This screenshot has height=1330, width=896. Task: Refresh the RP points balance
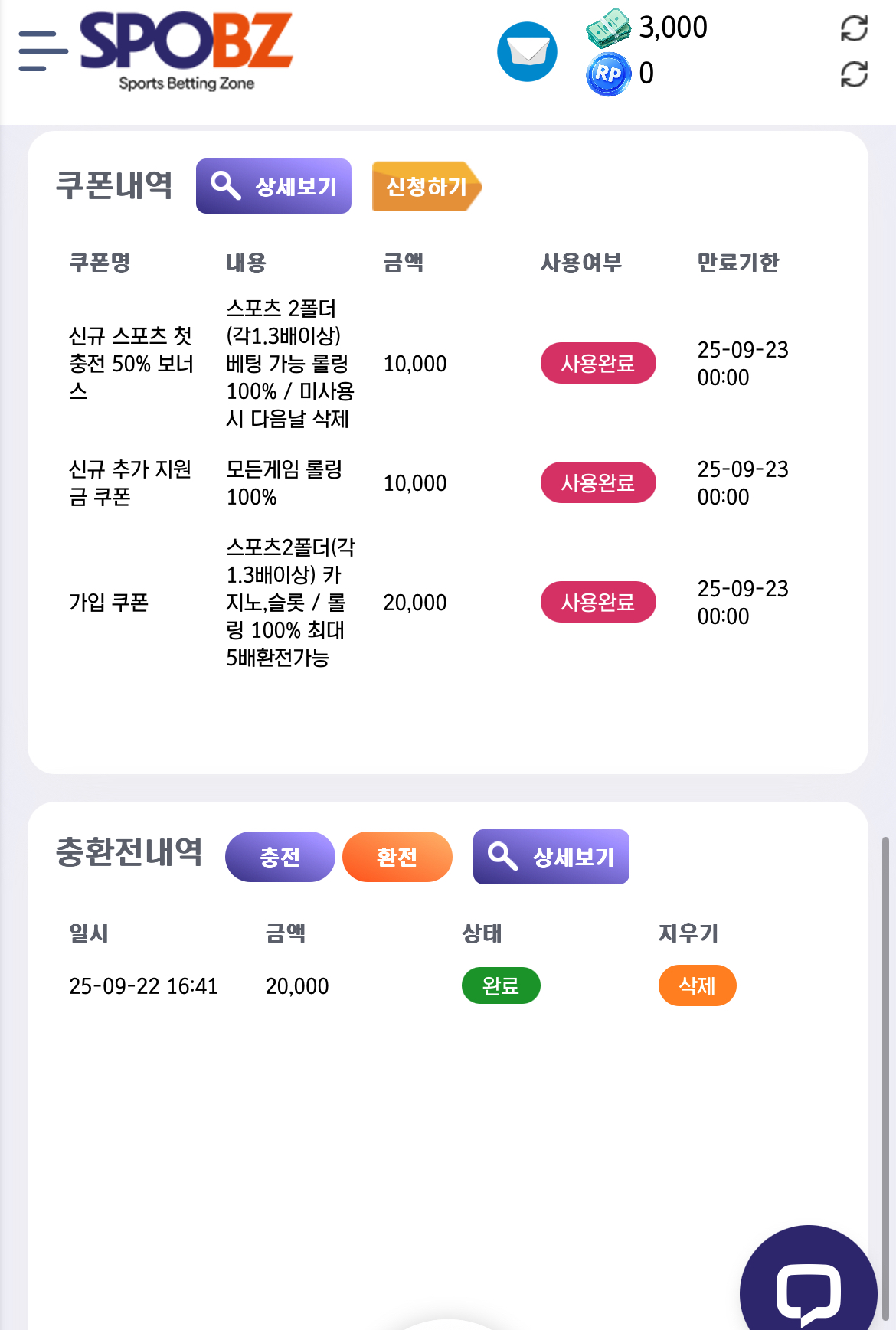[x=854, y=74]
